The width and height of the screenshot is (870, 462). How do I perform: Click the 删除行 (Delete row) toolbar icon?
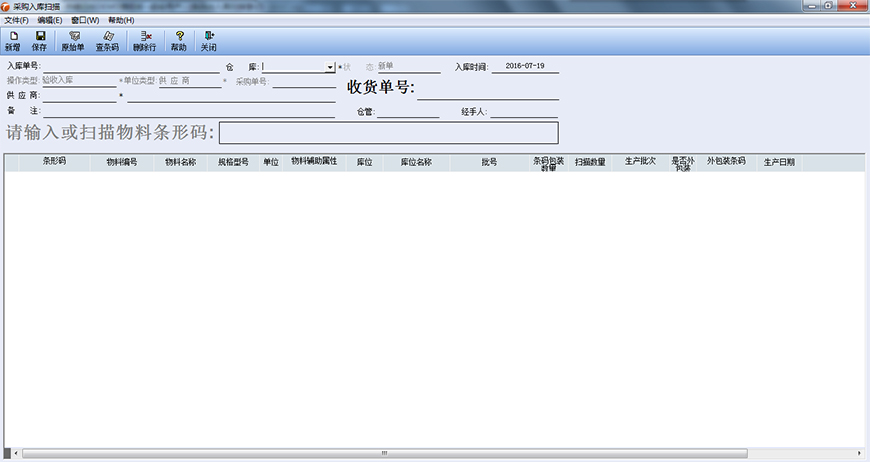145,41
